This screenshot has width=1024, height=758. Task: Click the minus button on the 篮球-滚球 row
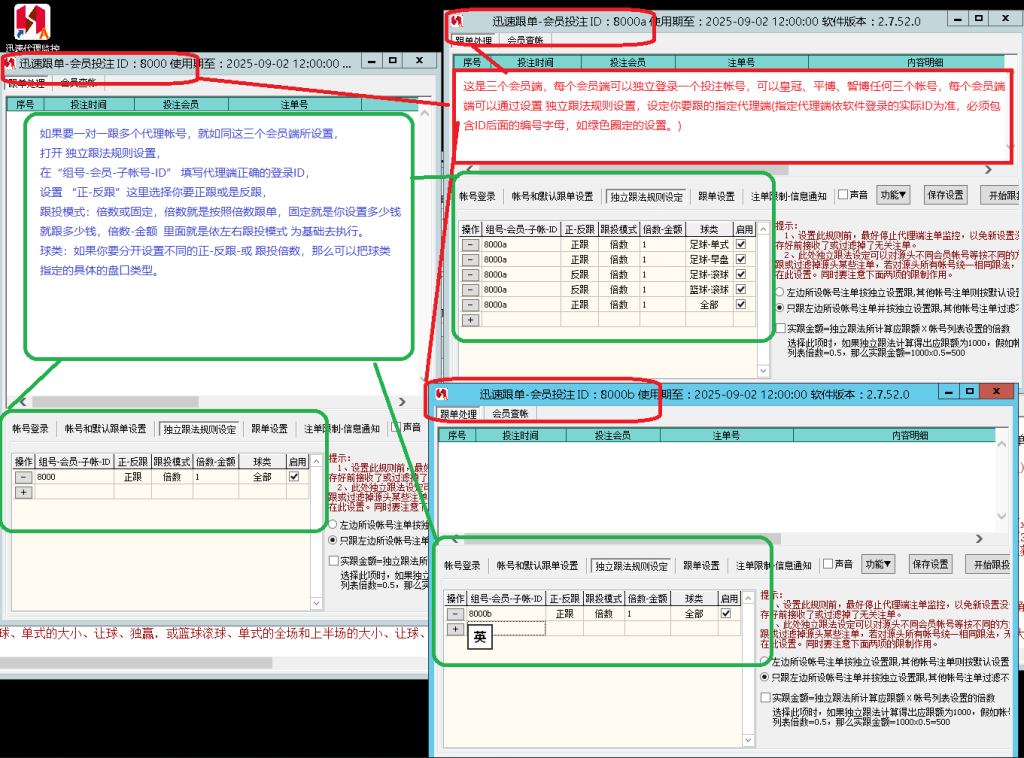tap(469, 290)
